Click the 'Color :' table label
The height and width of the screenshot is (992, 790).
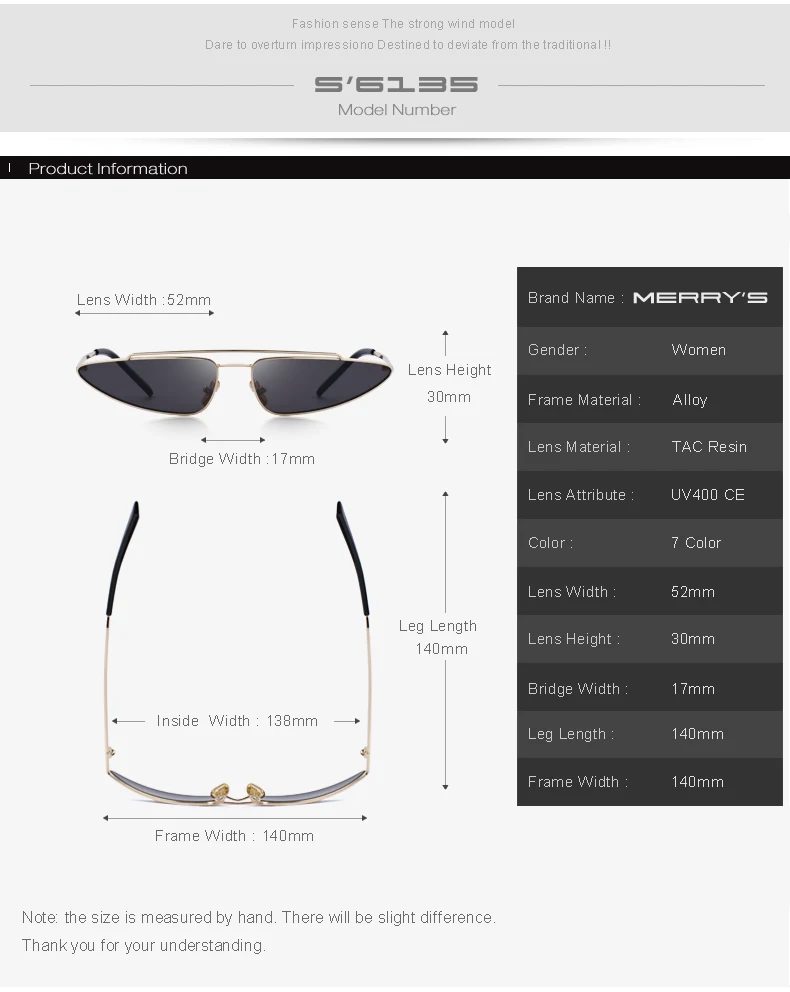click(550, 543)
